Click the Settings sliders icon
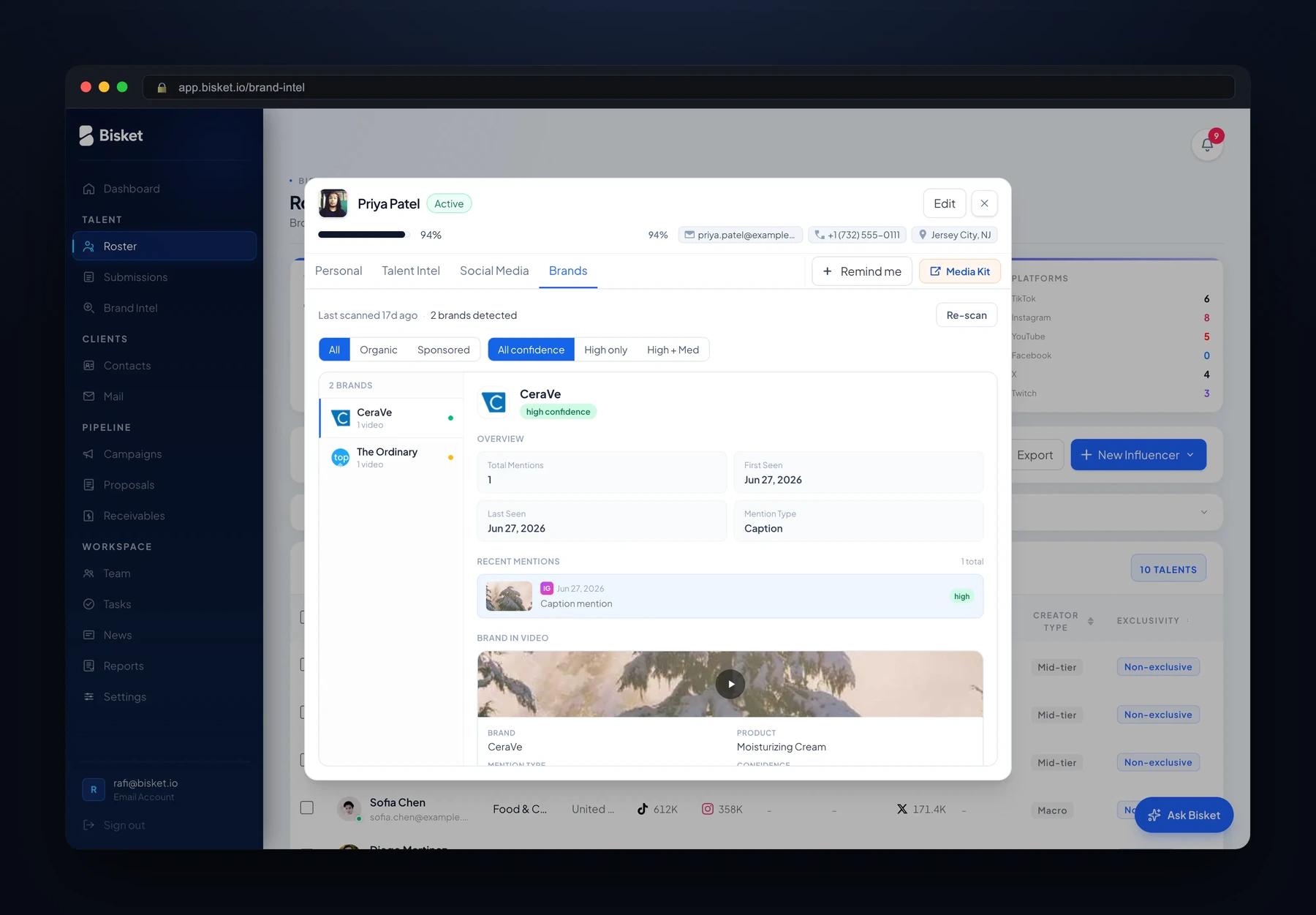Image resolution: width=1316 pixels, height=915 pixels. point(88,697)
